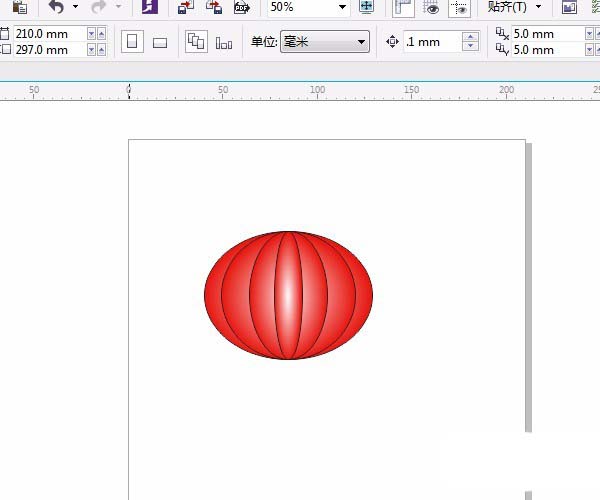Screen dimensions: 600x500
Task: Apply page layout to all pages
Action: 196,41
